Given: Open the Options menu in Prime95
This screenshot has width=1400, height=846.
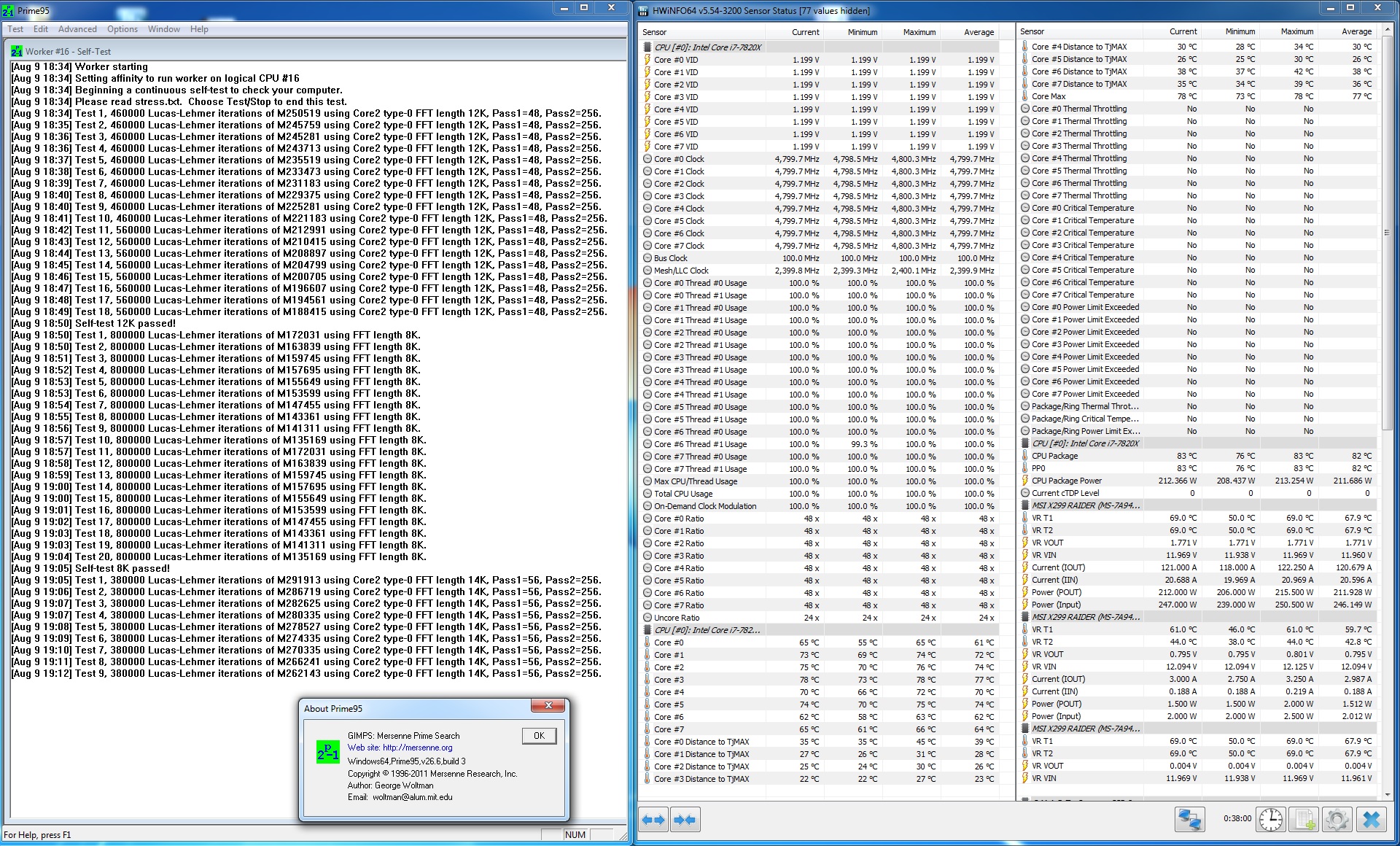Looking at the screenshot, I should coord(122,29).
